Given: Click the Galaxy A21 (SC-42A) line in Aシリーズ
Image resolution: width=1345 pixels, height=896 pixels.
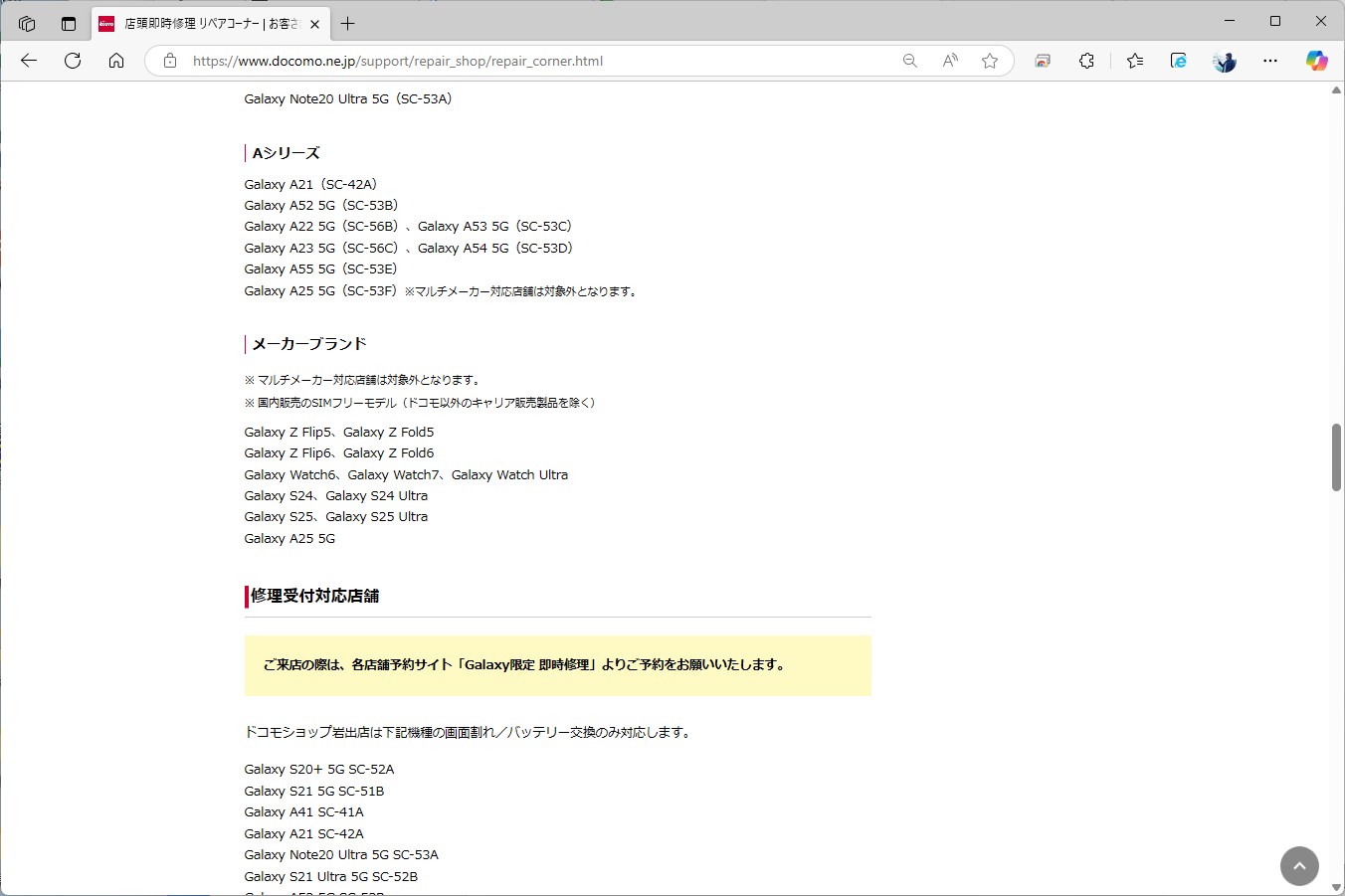Looking at the screenshot, I should [x=310, y=184].
